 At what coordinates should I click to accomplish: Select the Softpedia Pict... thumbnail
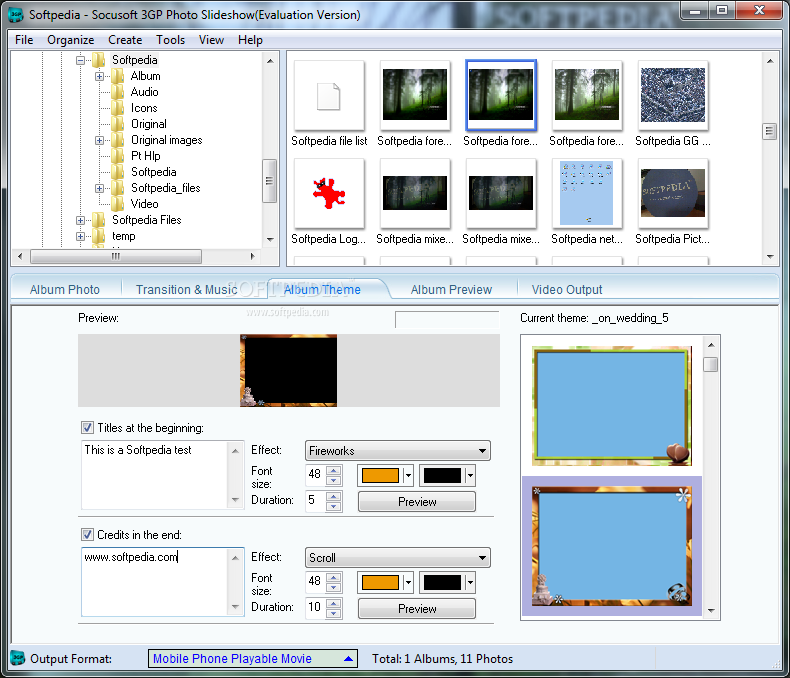[x=672, y=193]
